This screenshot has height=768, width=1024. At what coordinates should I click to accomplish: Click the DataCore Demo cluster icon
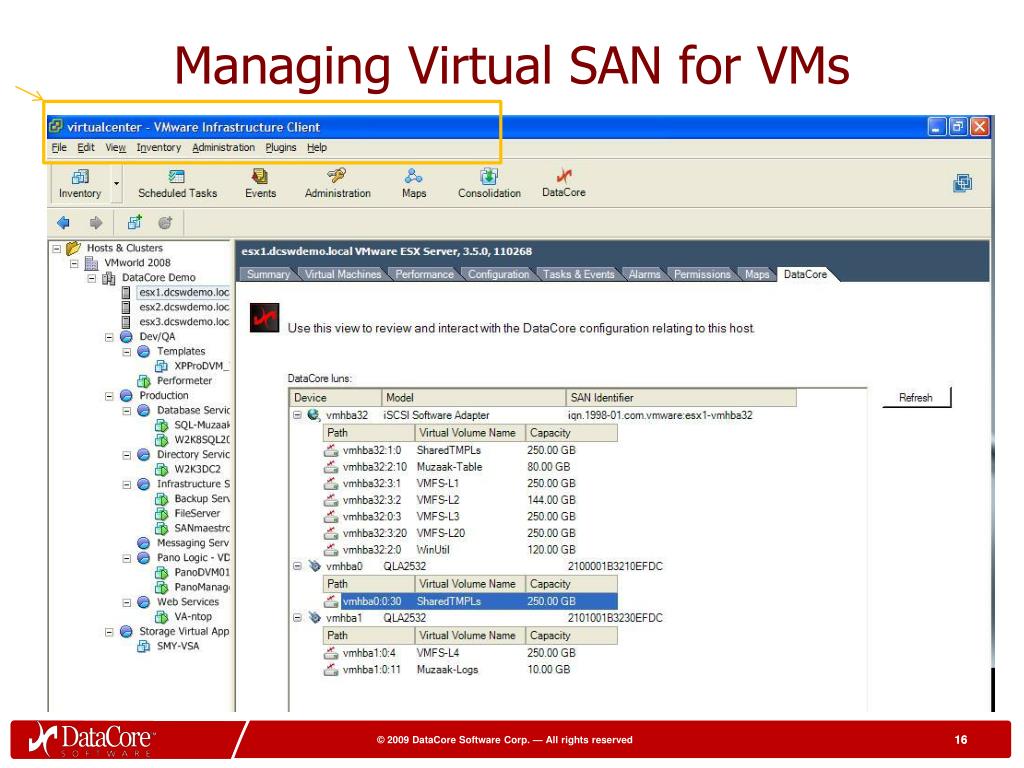point(109,278)
